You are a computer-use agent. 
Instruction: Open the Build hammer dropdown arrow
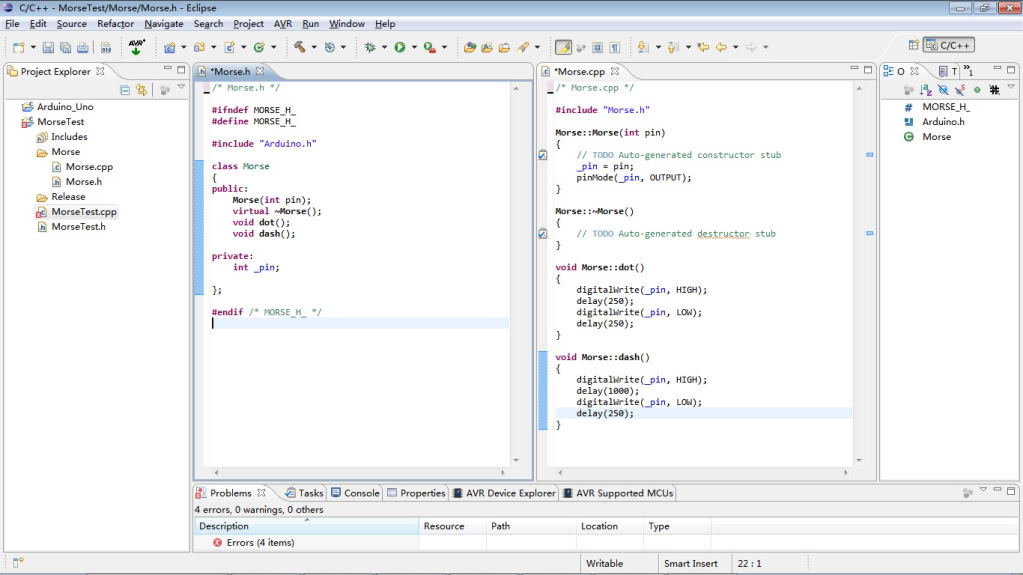pyautogui.click(x=313, y=47)
